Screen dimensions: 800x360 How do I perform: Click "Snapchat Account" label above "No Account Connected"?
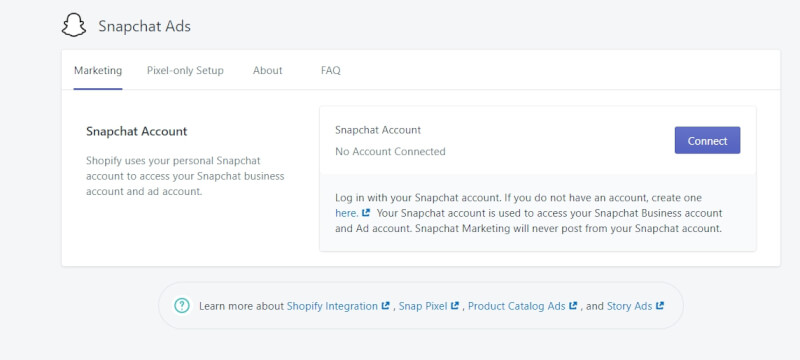378,130
